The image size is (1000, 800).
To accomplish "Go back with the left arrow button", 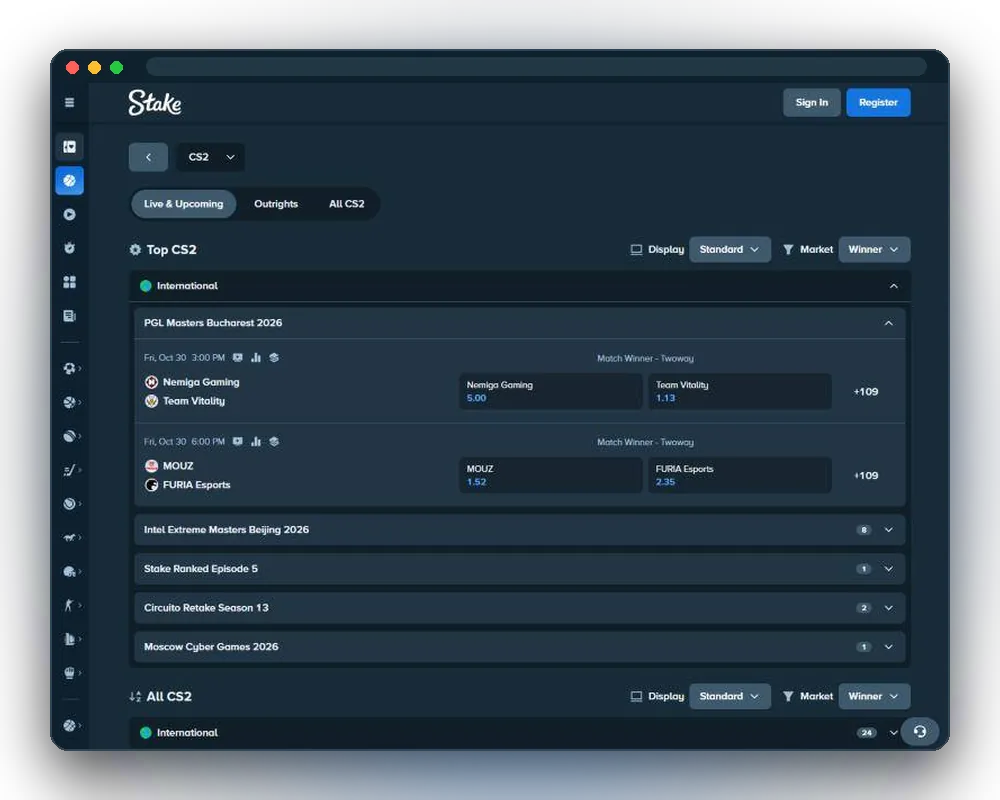I will [148, 157].
